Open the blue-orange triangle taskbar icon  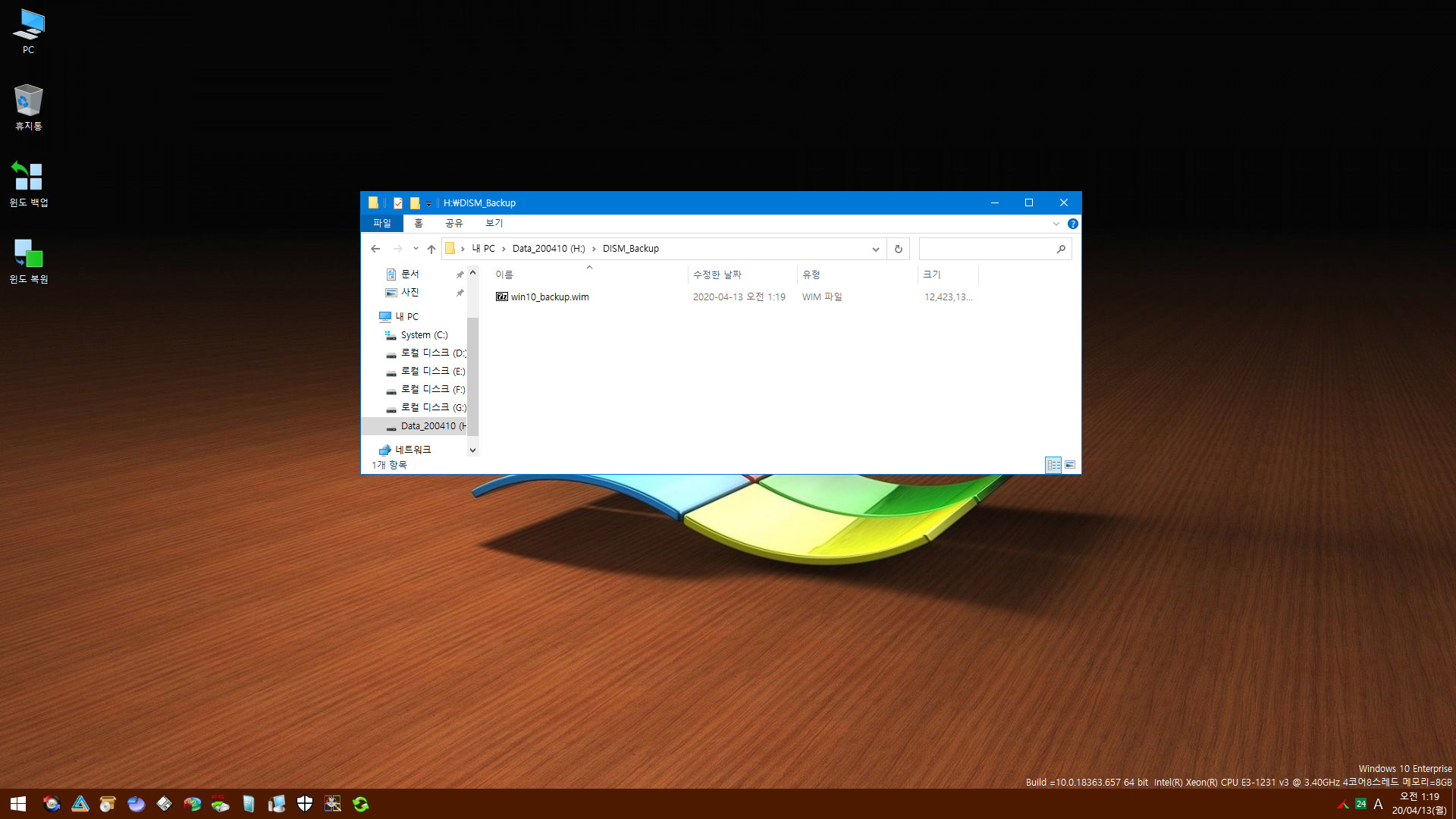point(80,804)
